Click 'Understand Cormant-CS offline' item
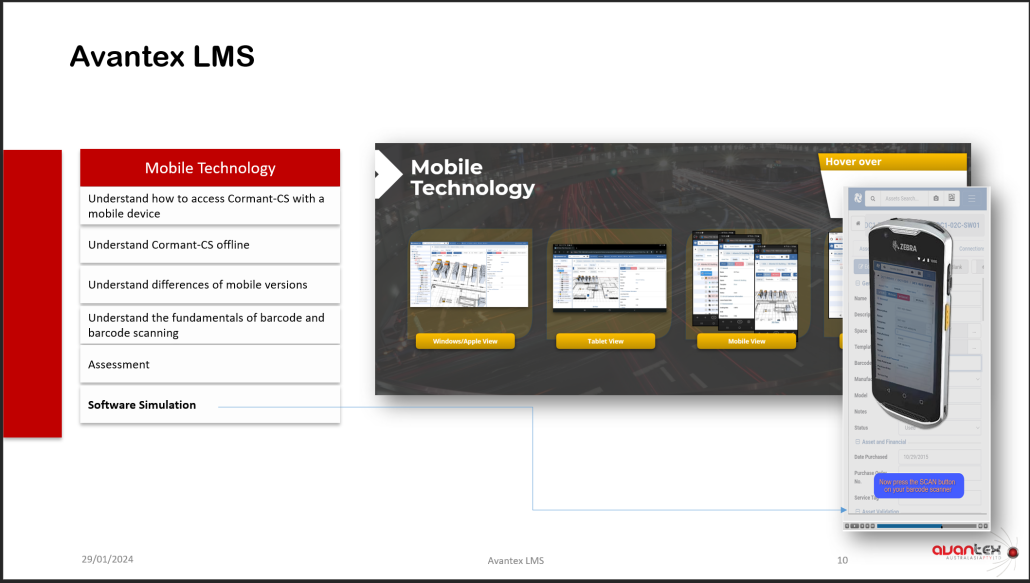 210,245
